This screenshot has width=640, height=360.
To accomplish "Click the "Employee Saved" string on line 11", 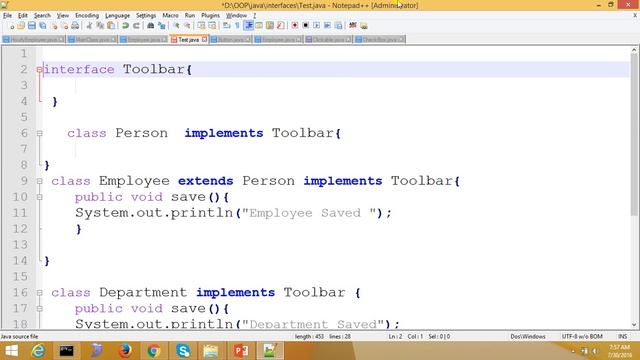I will click(309, 213).
